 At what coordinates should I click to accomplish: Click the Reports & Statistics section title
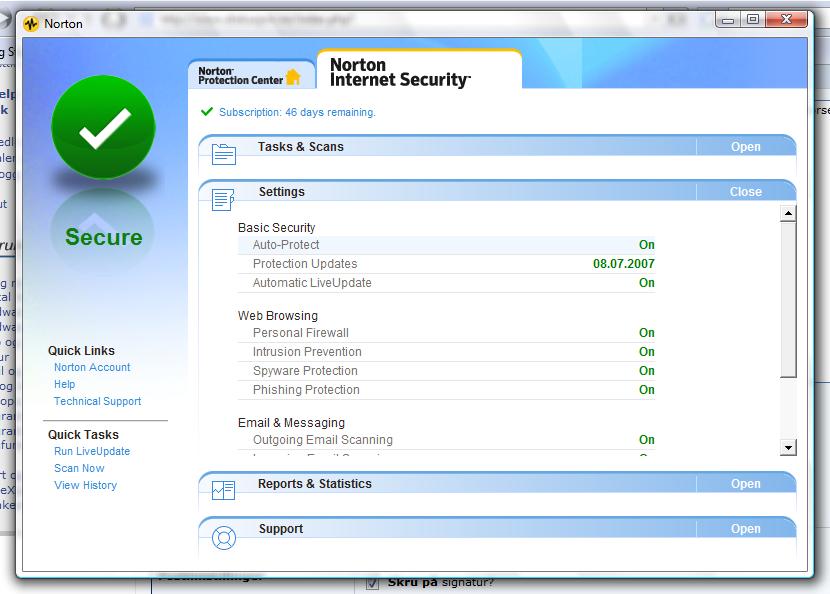pos(315,483)
